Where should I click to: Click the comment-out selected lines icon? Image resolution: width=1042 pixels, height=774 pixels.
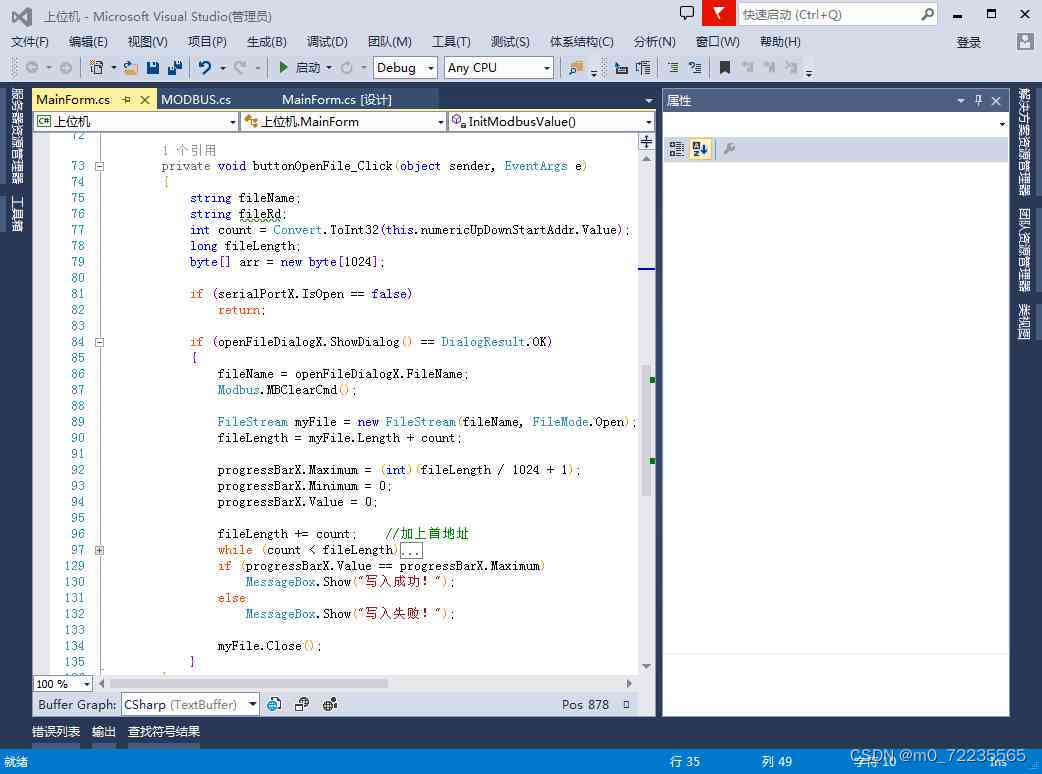[673, 67]
